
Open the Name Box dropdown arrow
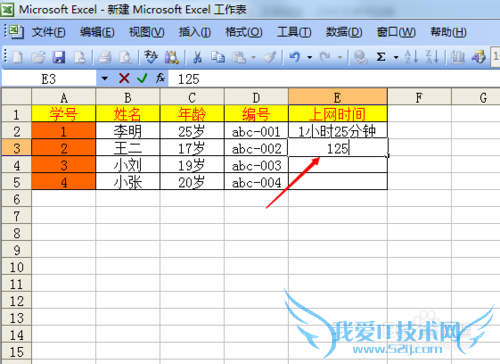click(x=104, y=79)
